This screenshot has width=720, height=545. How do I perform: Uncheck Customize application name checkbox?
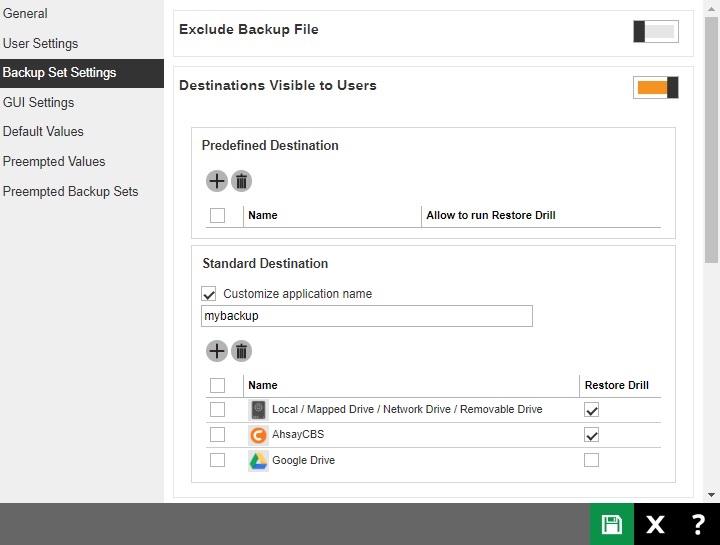click(209, 294)
